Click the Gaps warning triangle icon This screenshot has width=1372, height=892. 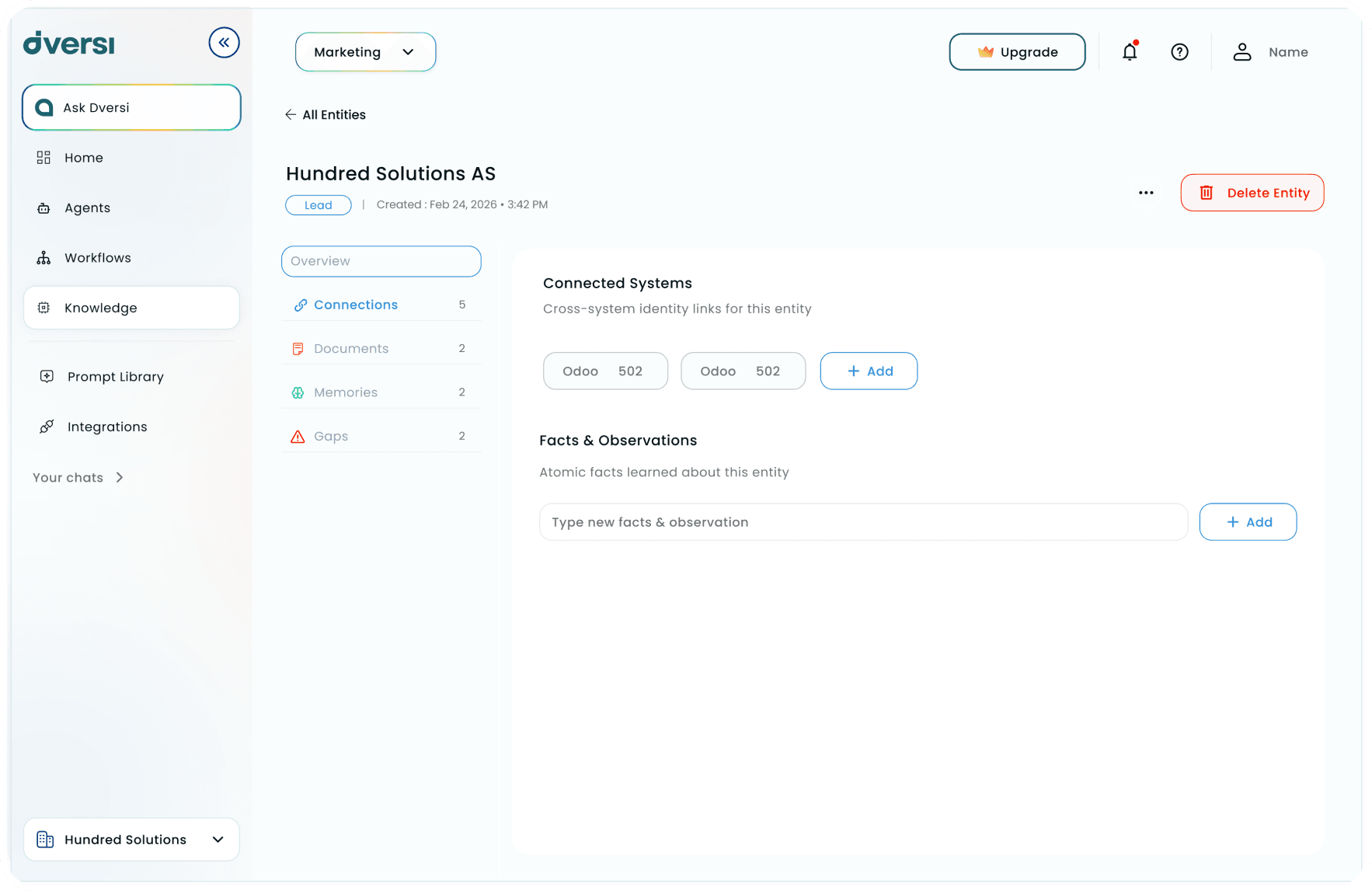point(298,437)
